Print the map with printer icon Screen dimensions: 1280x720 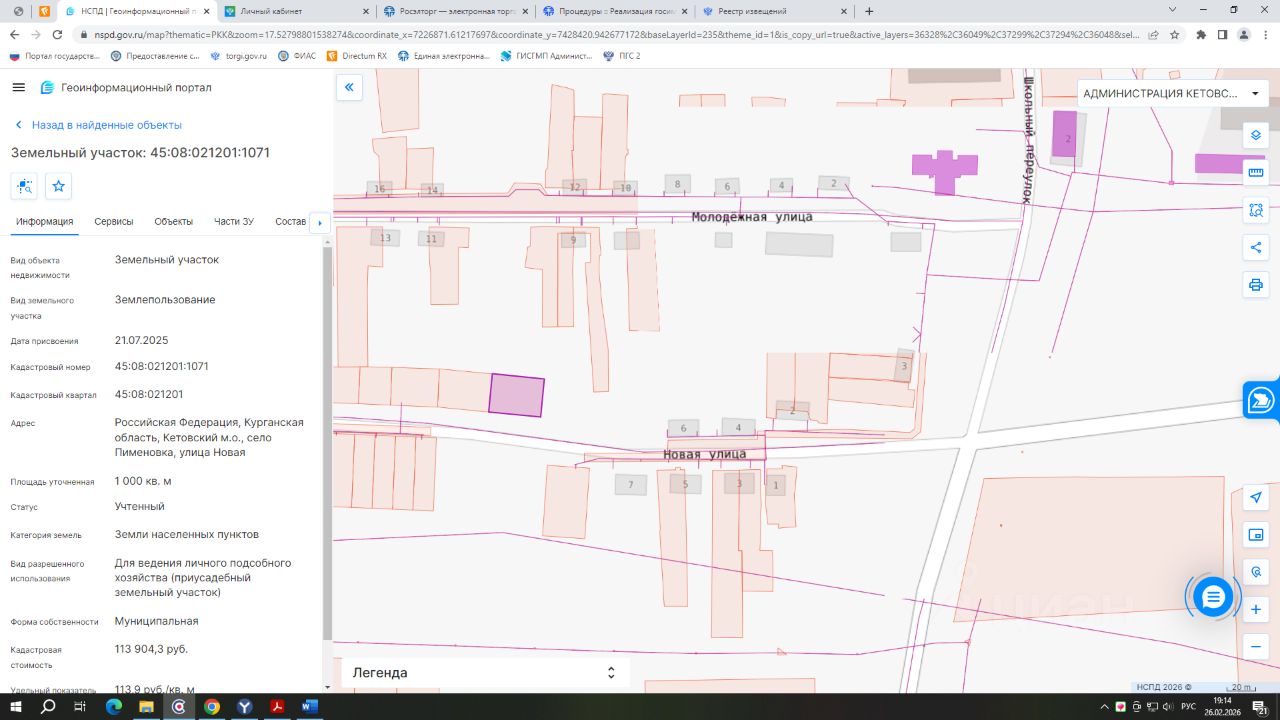(x=1256, y=285)
